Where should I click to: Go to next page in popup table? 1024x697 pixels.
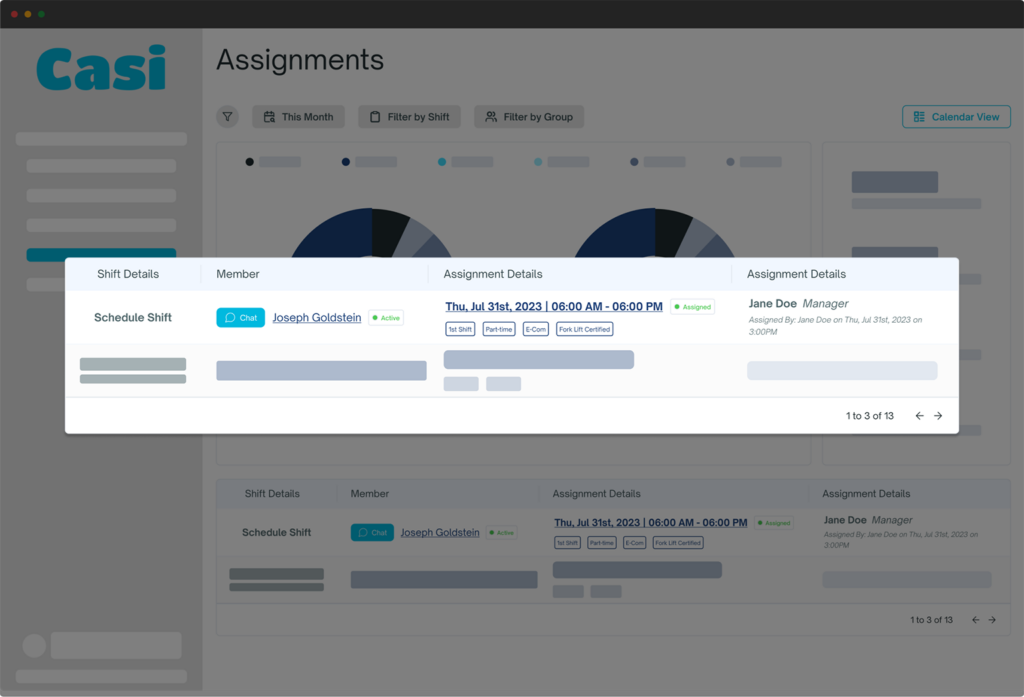(x=938, y=416)
